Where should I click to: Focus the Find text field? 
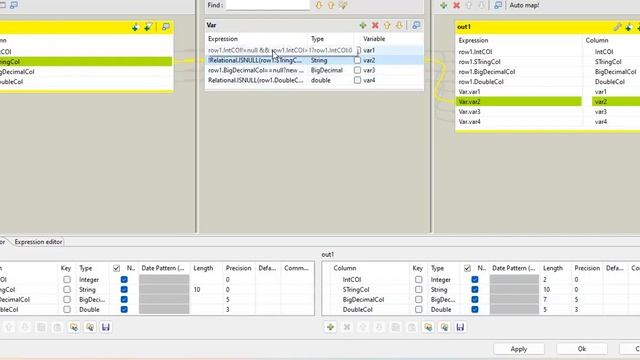click(x=268, y=5)
